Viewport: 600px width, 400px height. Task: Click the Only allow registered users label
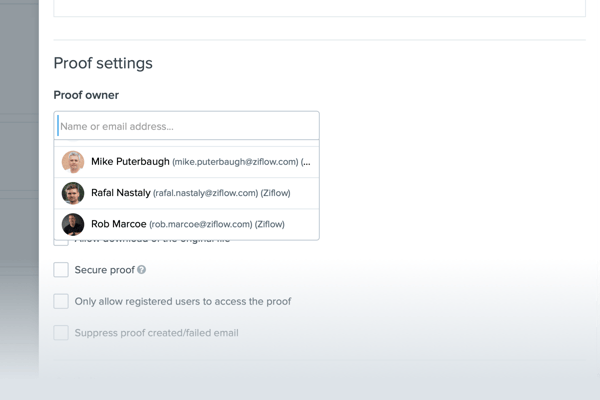[182, 301]
